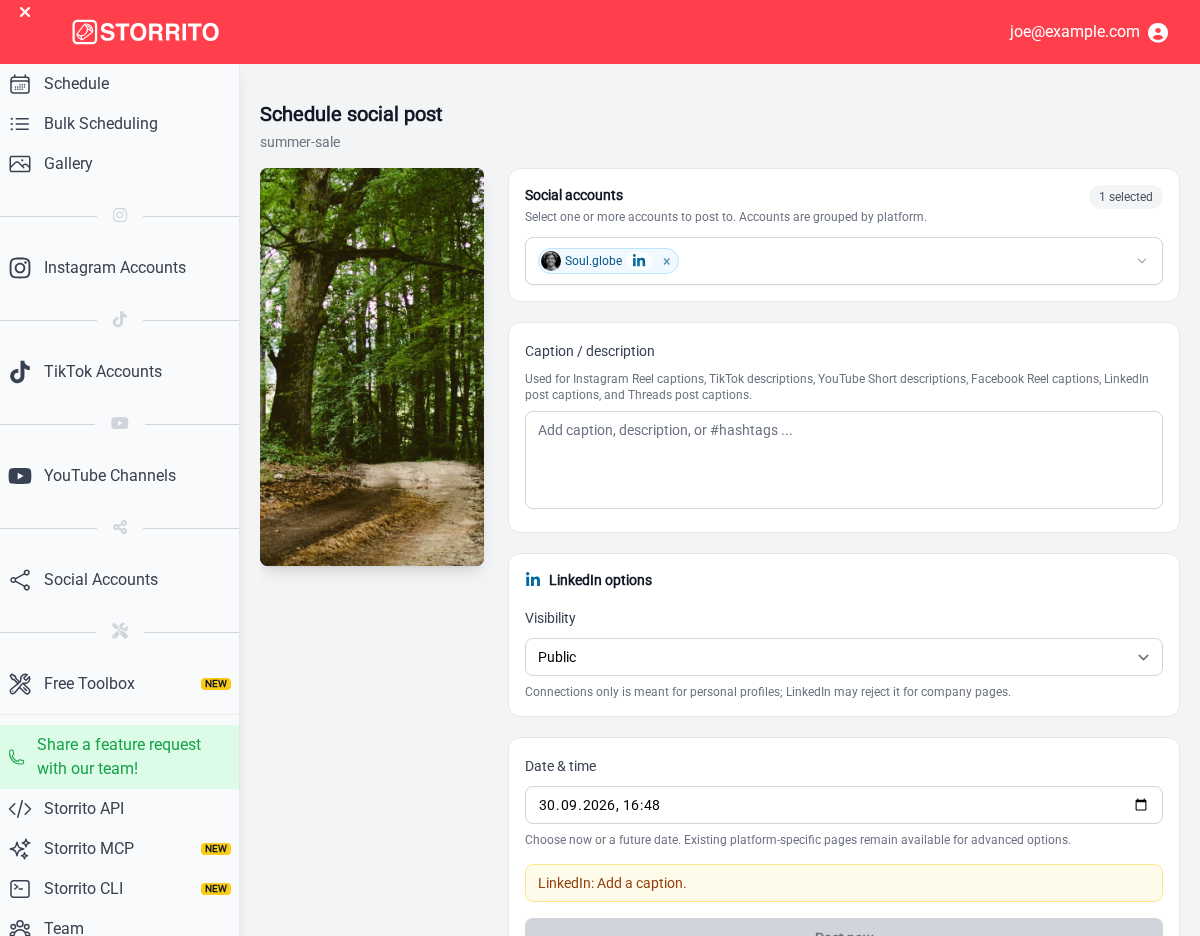Click the "Schedule social post" heading
The height and width of the screenshot is (936, 1200).
pos(351,114)
